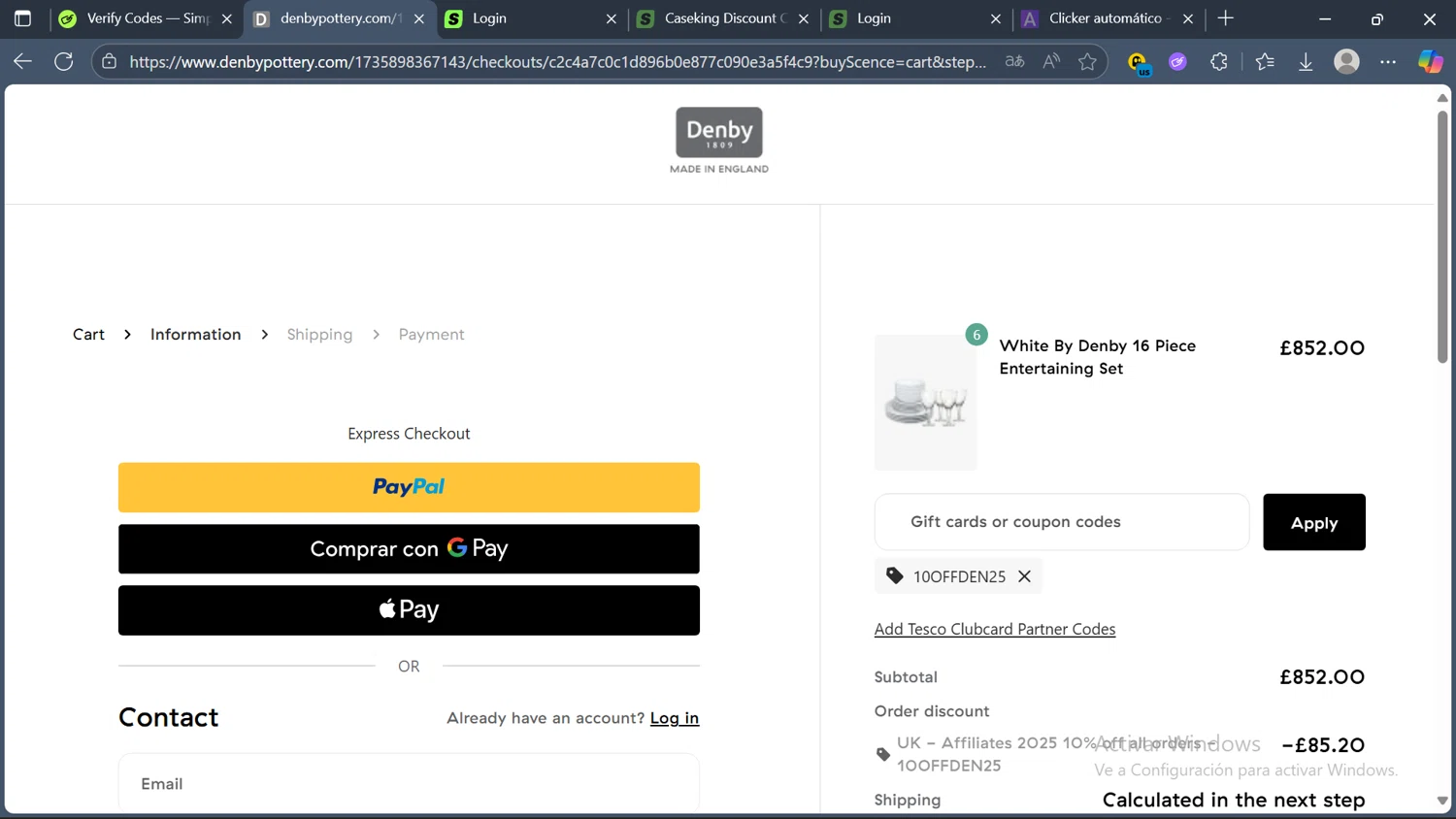
Task: Pay with PayPal express checkout
Action: 409,487
